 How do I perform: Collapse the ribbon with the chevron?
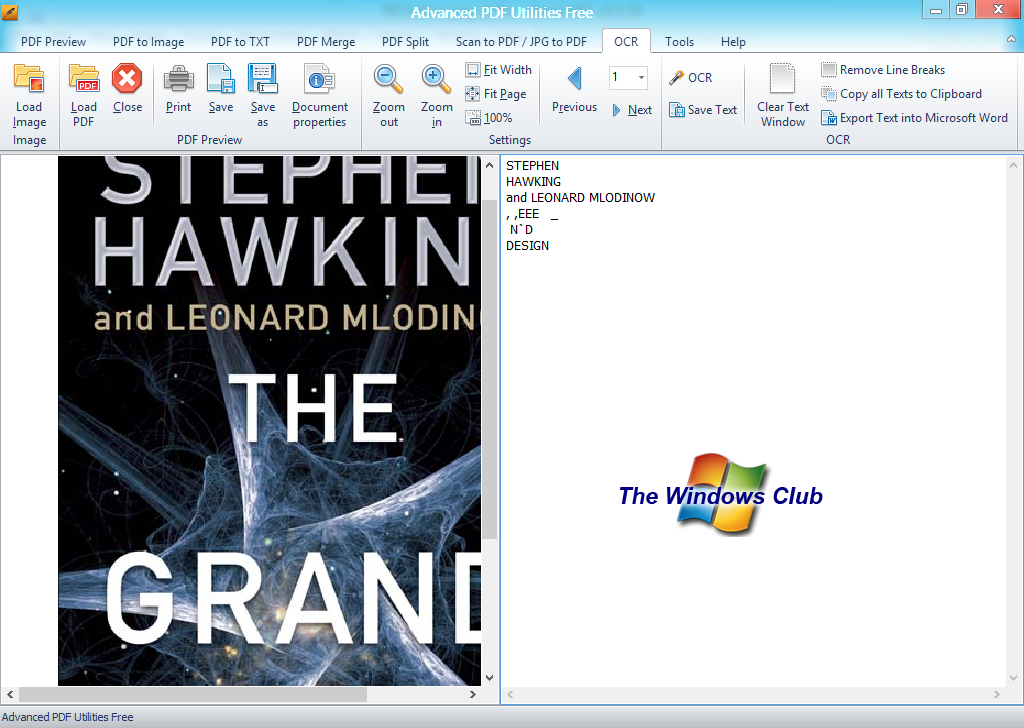coord(1012,40)
